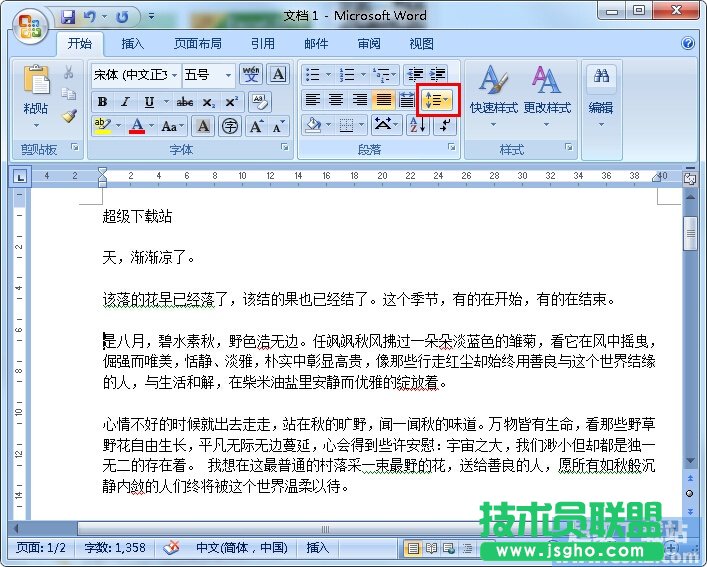This screenshot has height=567, width=707.
Task: Apply strikethrough formatting with the abc icon
Action: tap(184, 102)
